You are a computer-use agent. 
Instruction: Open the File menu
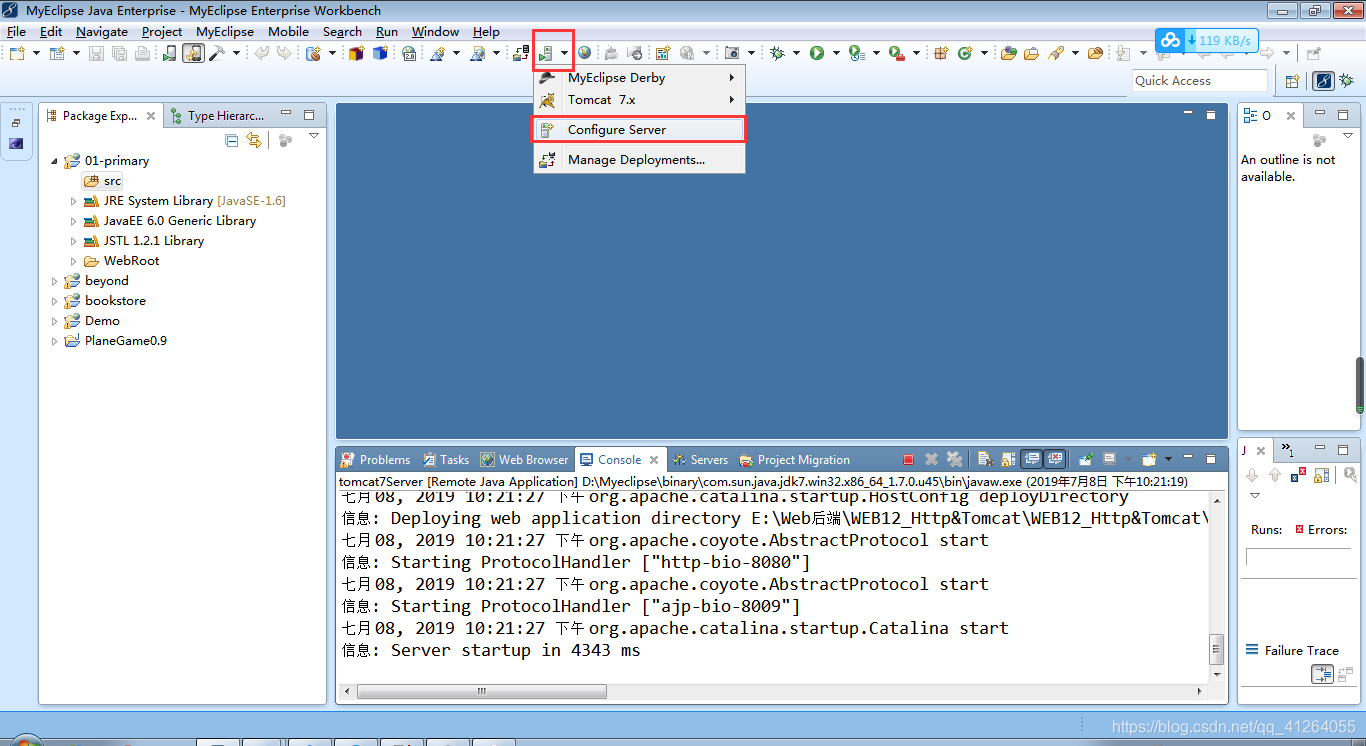16,32
